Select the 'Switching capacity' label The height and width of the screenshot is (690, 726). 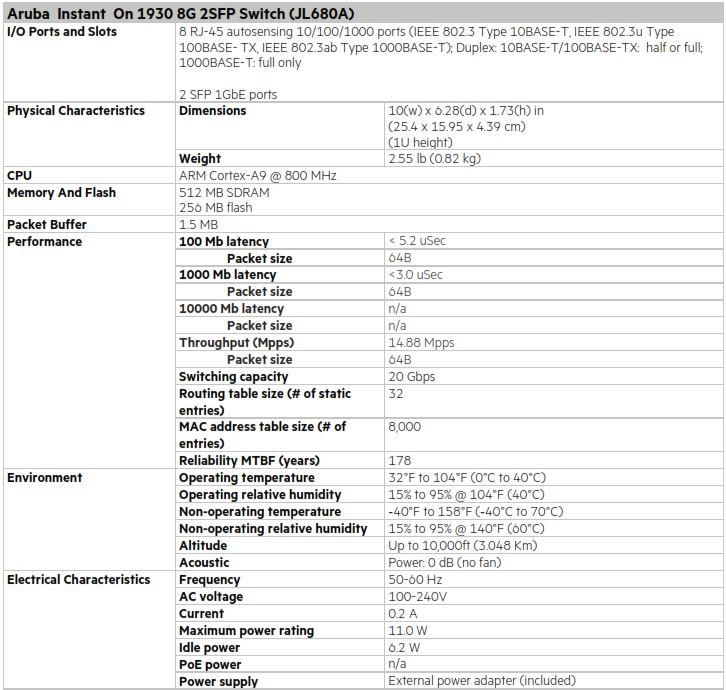click(233, 376)
